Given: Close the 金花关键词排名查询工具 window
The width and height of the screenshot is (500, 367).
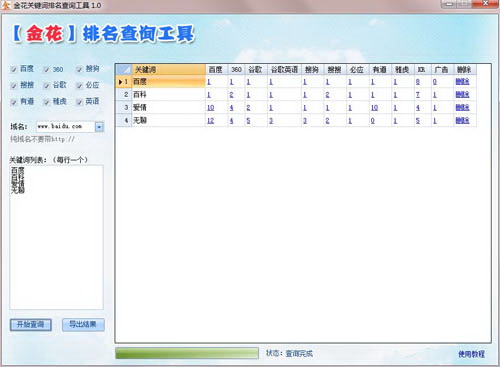Looking at the screenshot, I should pos(486,4).
